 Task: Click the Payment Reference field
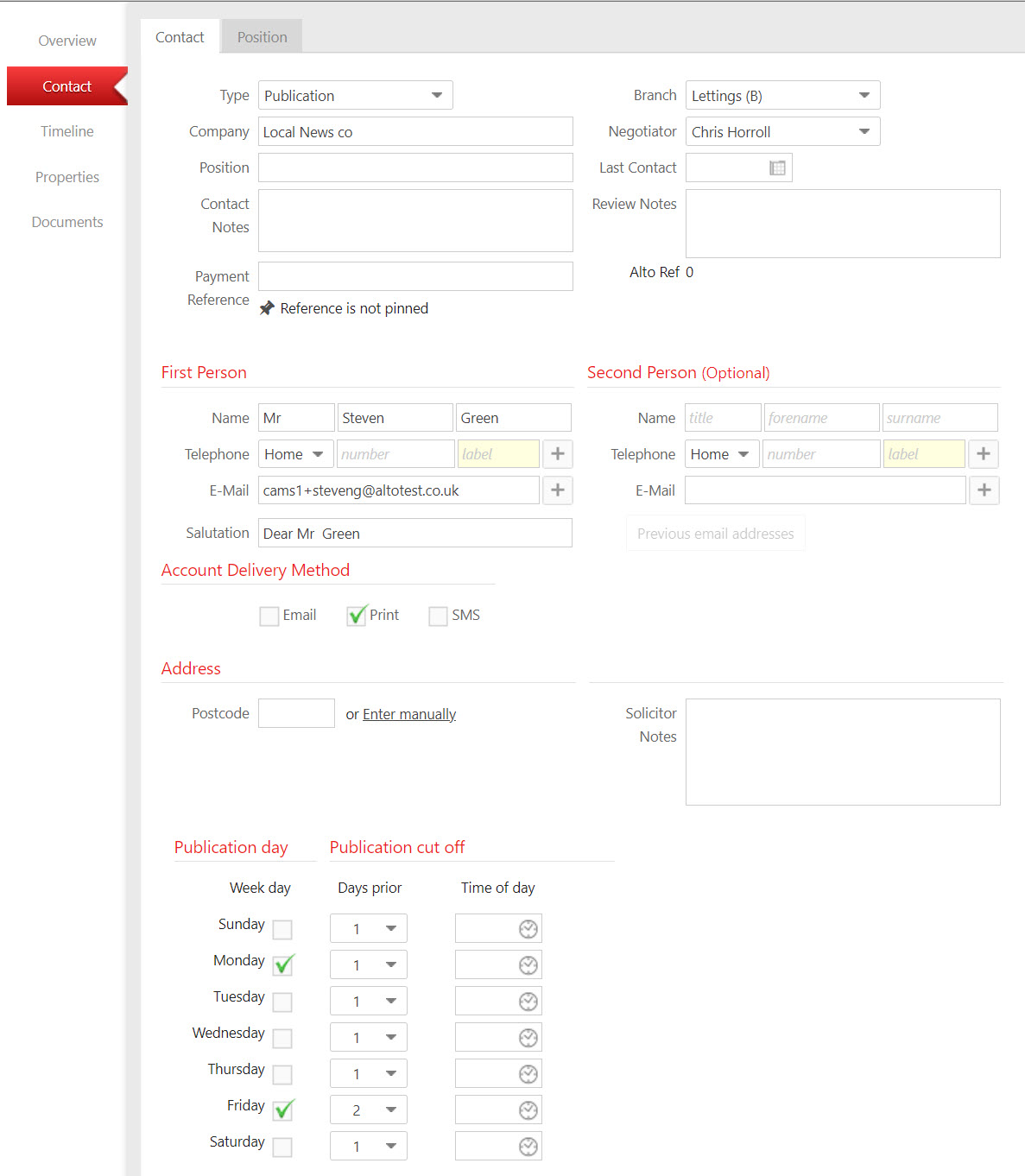(415, 276)
